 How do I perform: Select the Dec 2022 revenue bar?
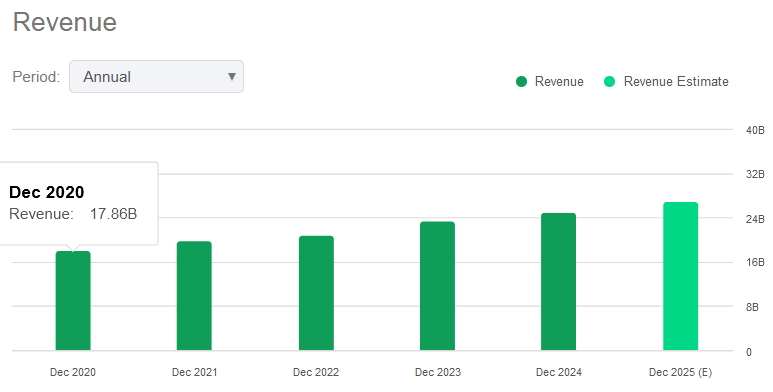pos(316,293)
